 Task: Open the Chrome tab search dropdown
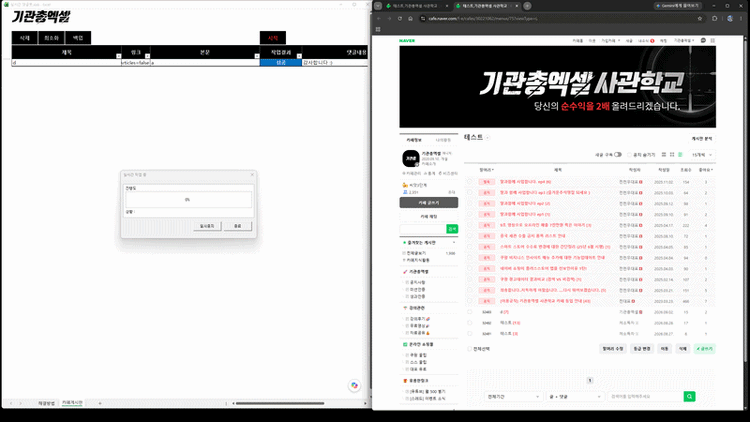(x=378, y=6)
